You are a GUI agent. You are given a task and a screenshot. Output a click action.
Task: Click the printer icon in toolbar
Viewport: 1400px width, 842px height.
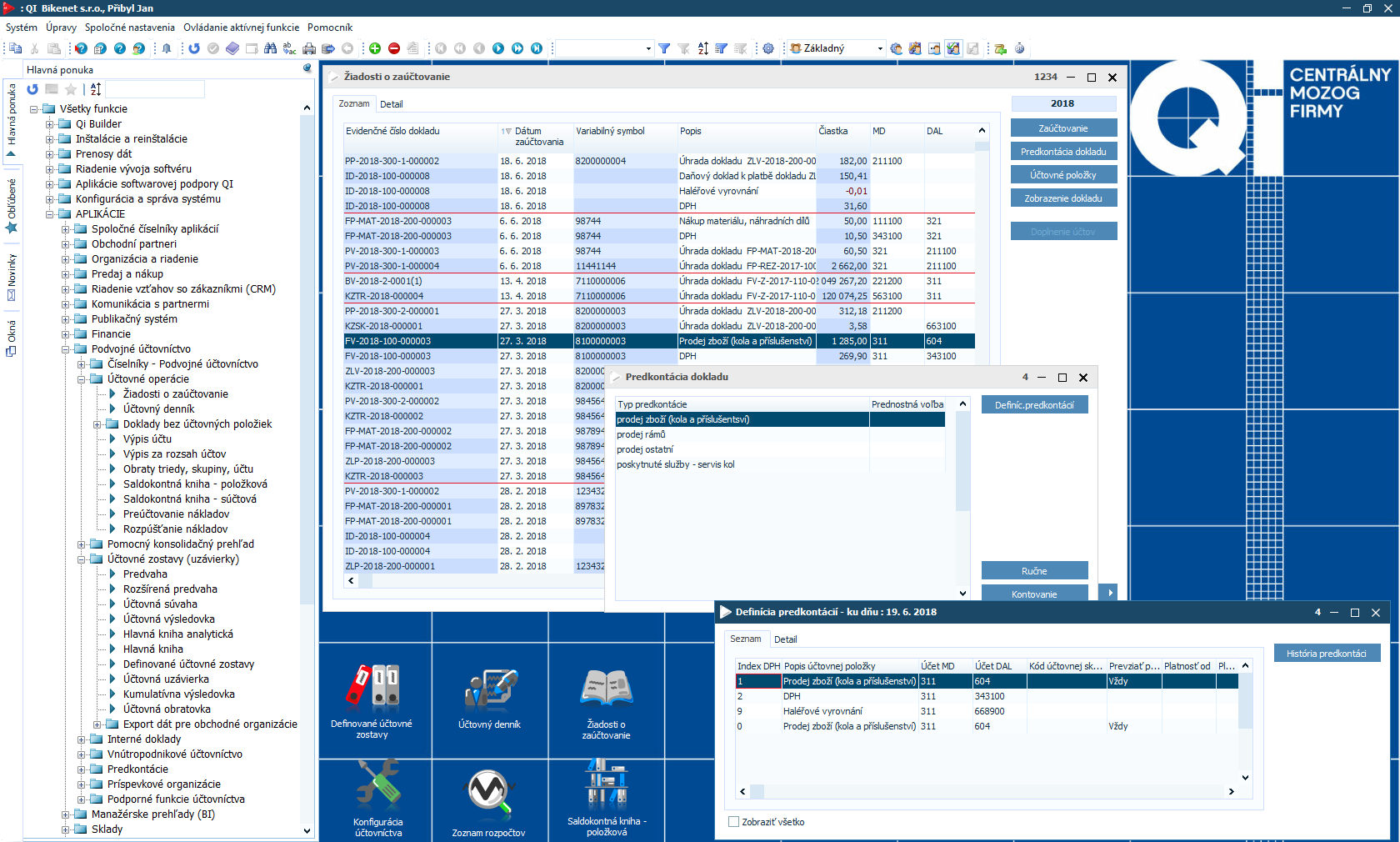309,48
